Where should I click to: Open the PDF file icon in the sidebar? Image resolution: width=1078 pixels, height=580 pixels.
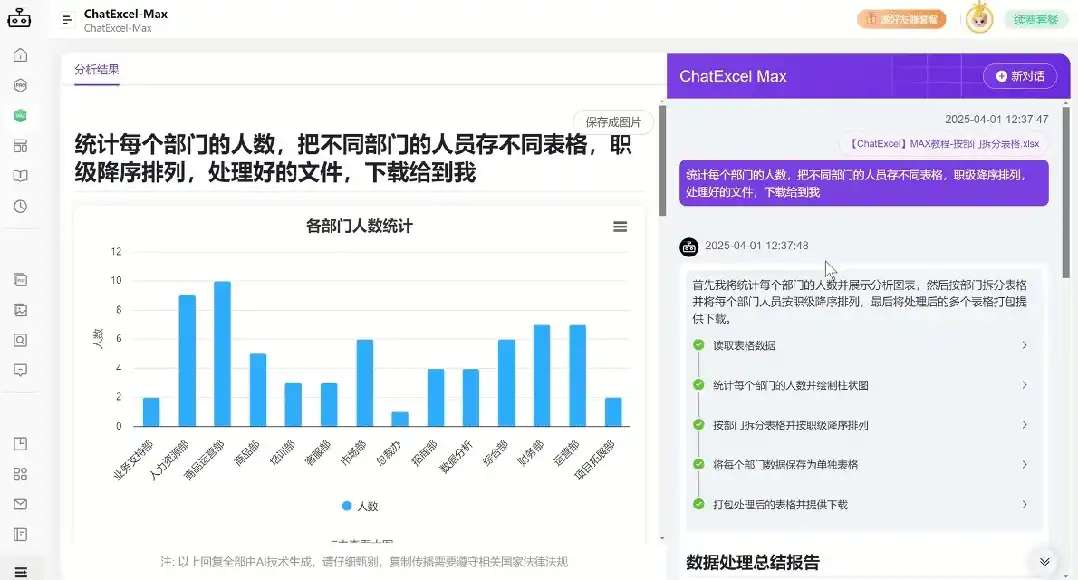tap(21, 280)
